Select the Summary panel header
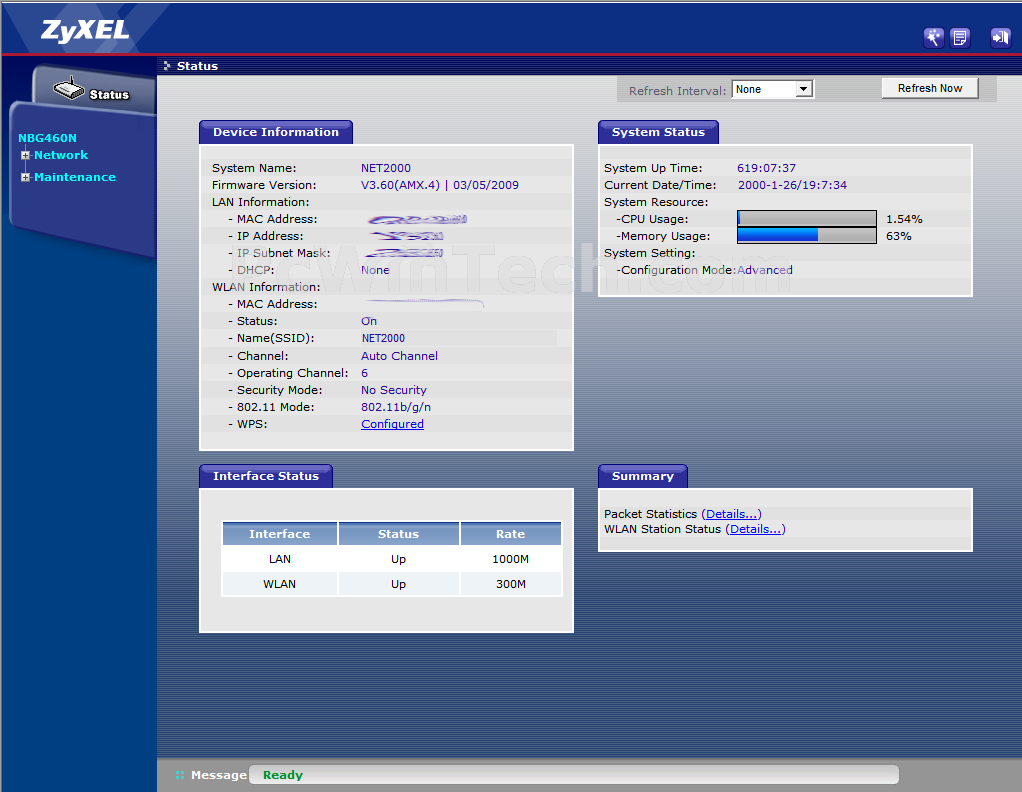Screen dimensions: 1022x792 pos(643,477)
